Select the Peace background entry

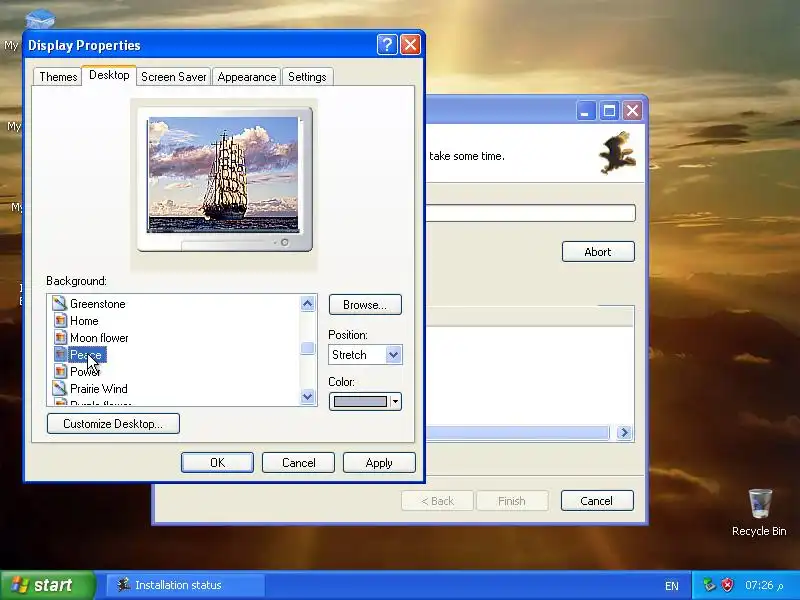86,355
